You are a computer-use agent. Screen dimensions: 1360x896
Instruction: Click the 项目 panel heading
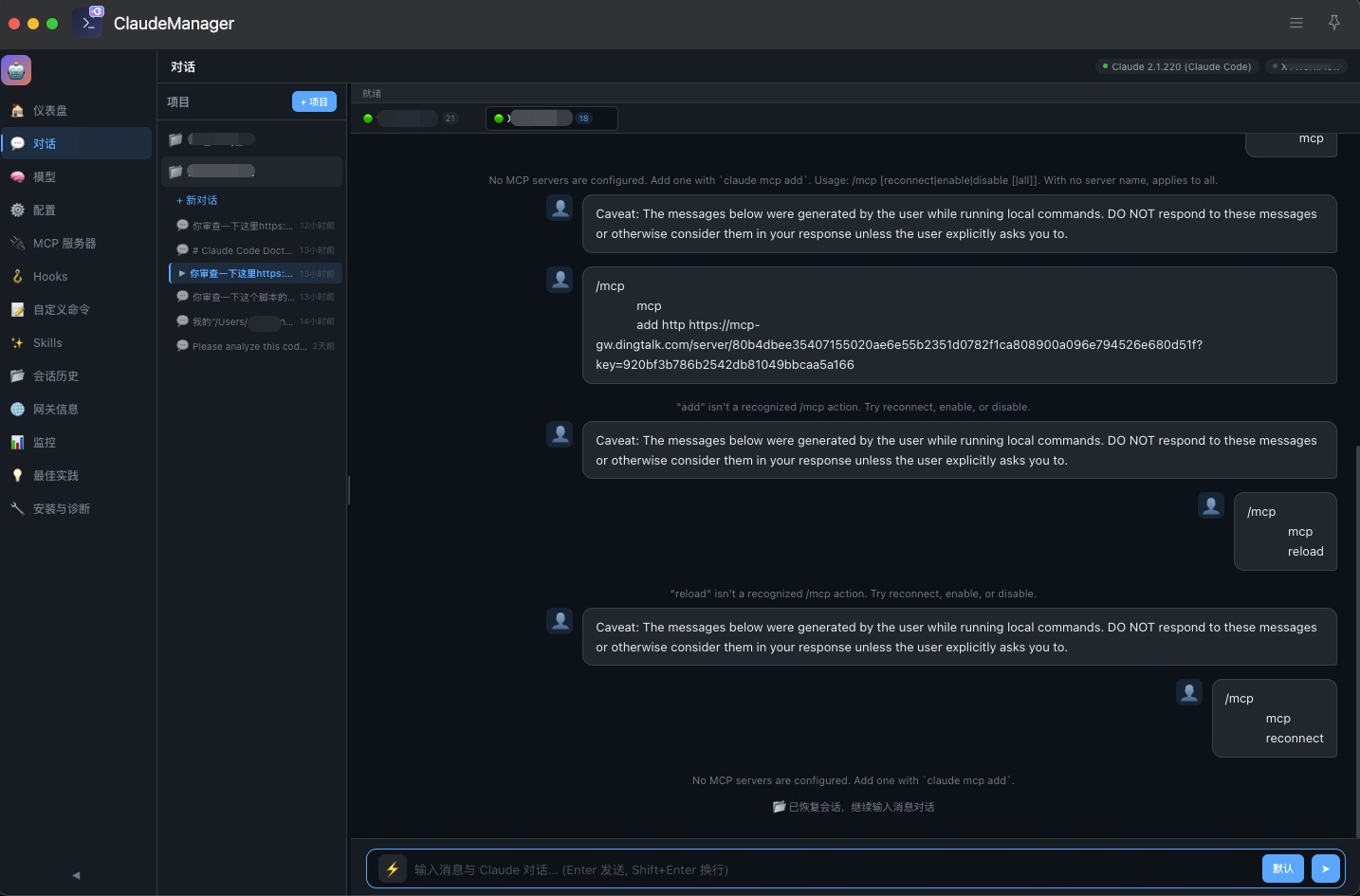(x=178, y=101)
